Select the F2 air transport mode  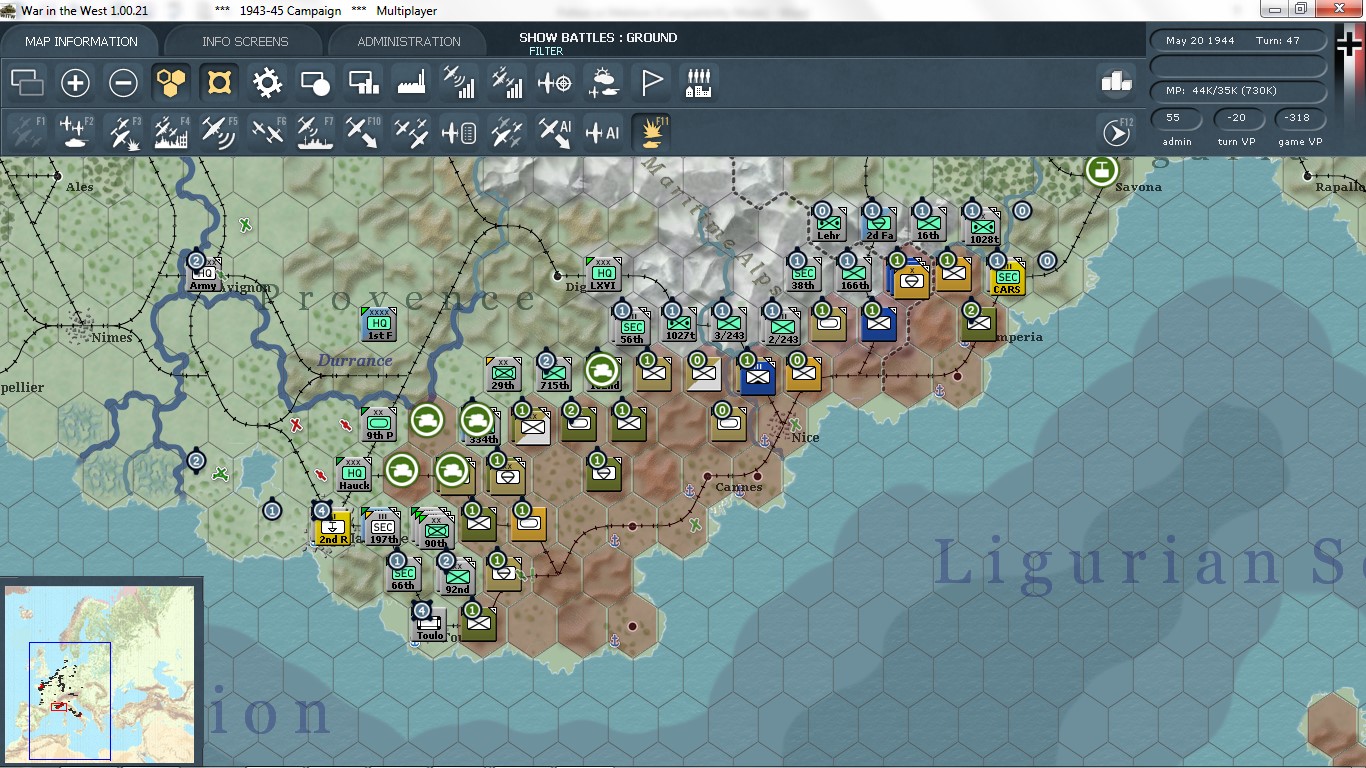click(x=75, y=132)
